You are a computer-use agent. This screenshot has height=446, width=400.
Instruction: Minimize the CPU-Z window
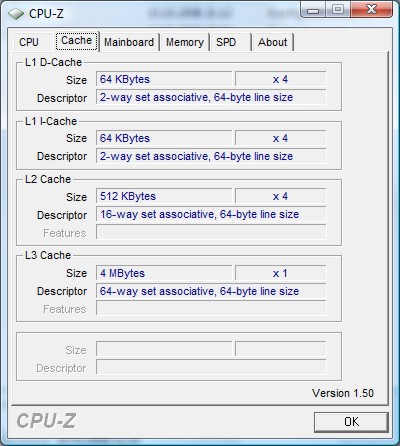[x=313, y=10]
